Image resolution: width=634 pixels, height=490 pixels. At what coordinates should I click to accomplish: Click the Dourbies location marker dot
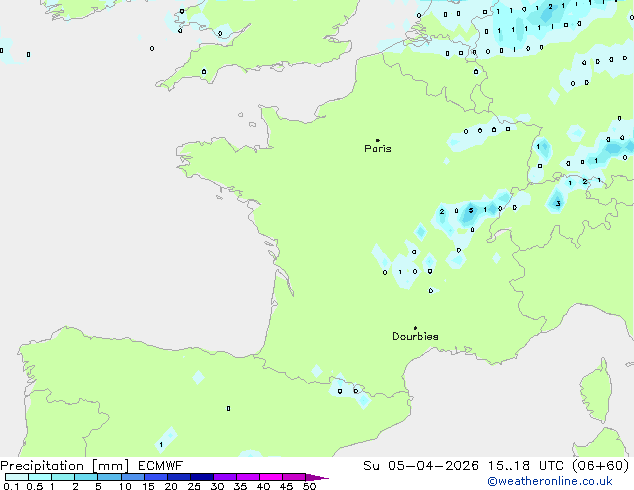click(415, 328)
